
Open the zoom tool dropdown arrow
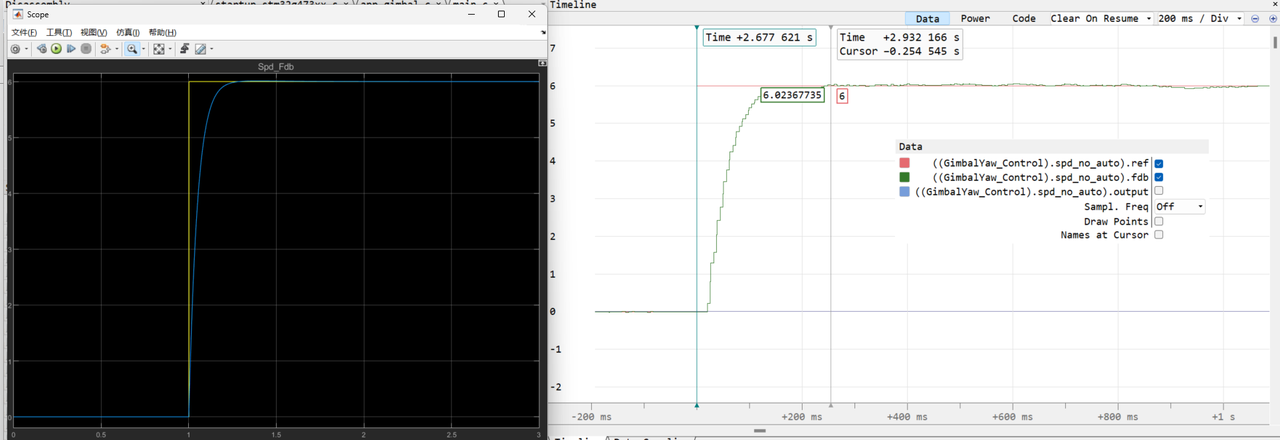pyautogui.click(x=144, y=49)
